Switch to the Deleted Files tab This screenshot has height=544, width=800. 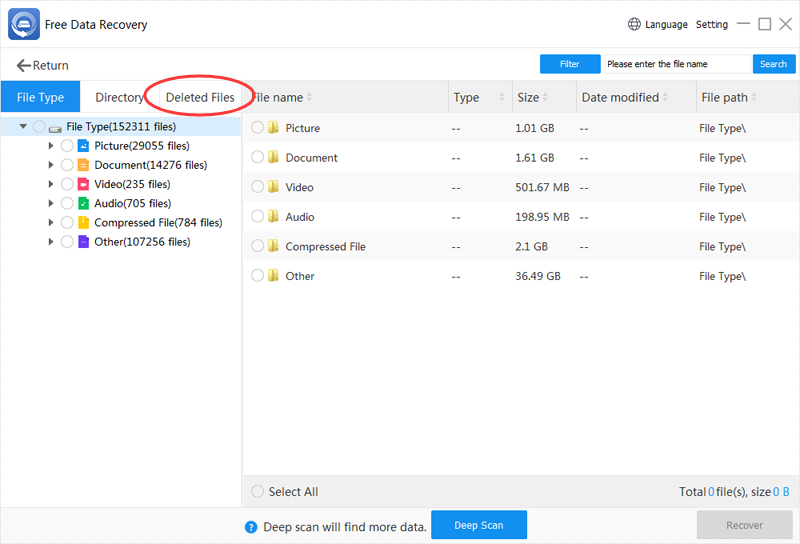click(x=200, y=98)
